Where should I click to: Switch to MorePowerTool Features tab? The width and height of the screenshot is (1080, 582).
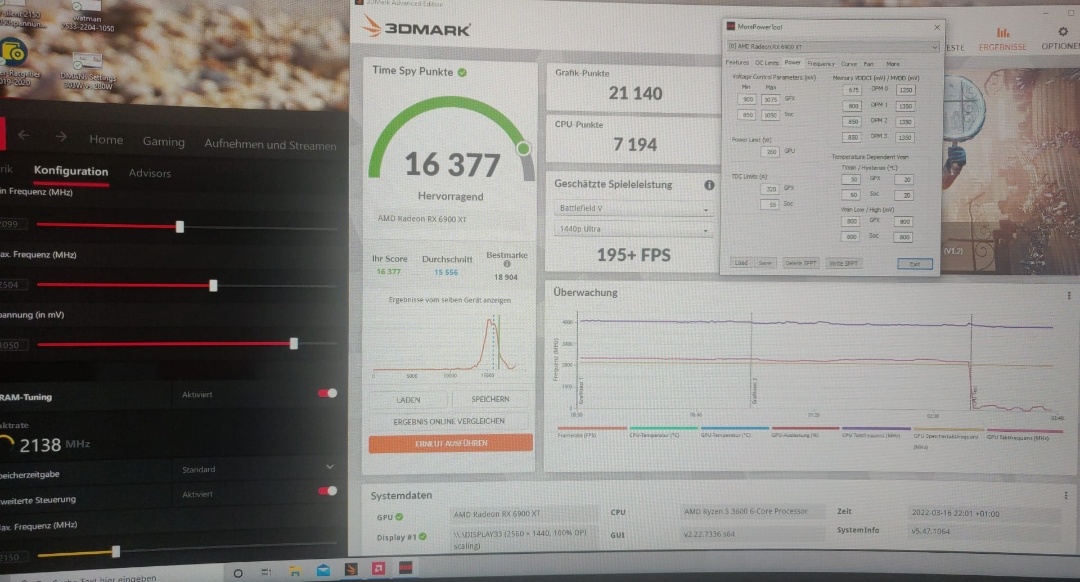(x=737, y=63)
